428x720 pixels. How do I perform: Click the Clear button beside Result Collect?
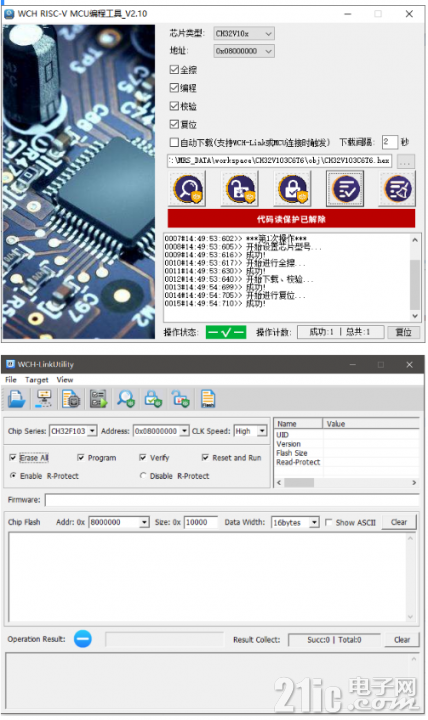[x=402, y=640]
